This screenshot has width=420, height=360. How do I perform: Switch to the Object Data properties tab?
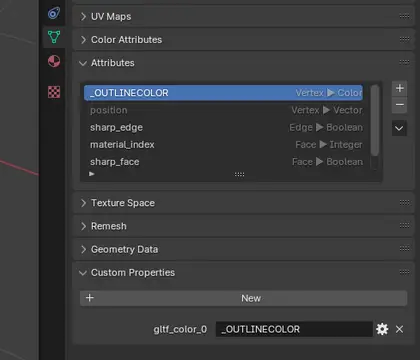pyautogui.click(x=54, y=37)
